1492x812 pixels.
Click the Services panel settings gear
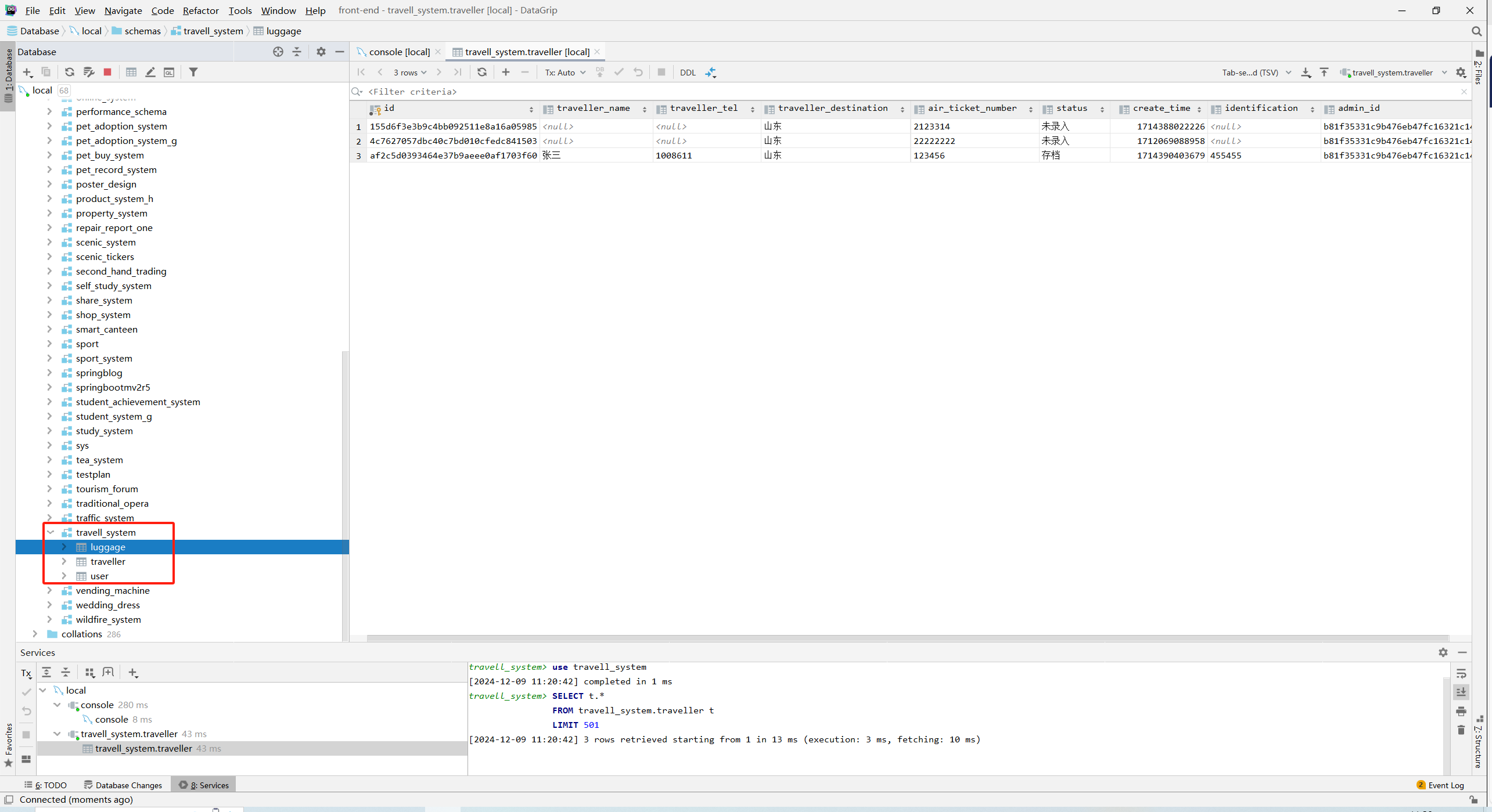coord(1443,652)
